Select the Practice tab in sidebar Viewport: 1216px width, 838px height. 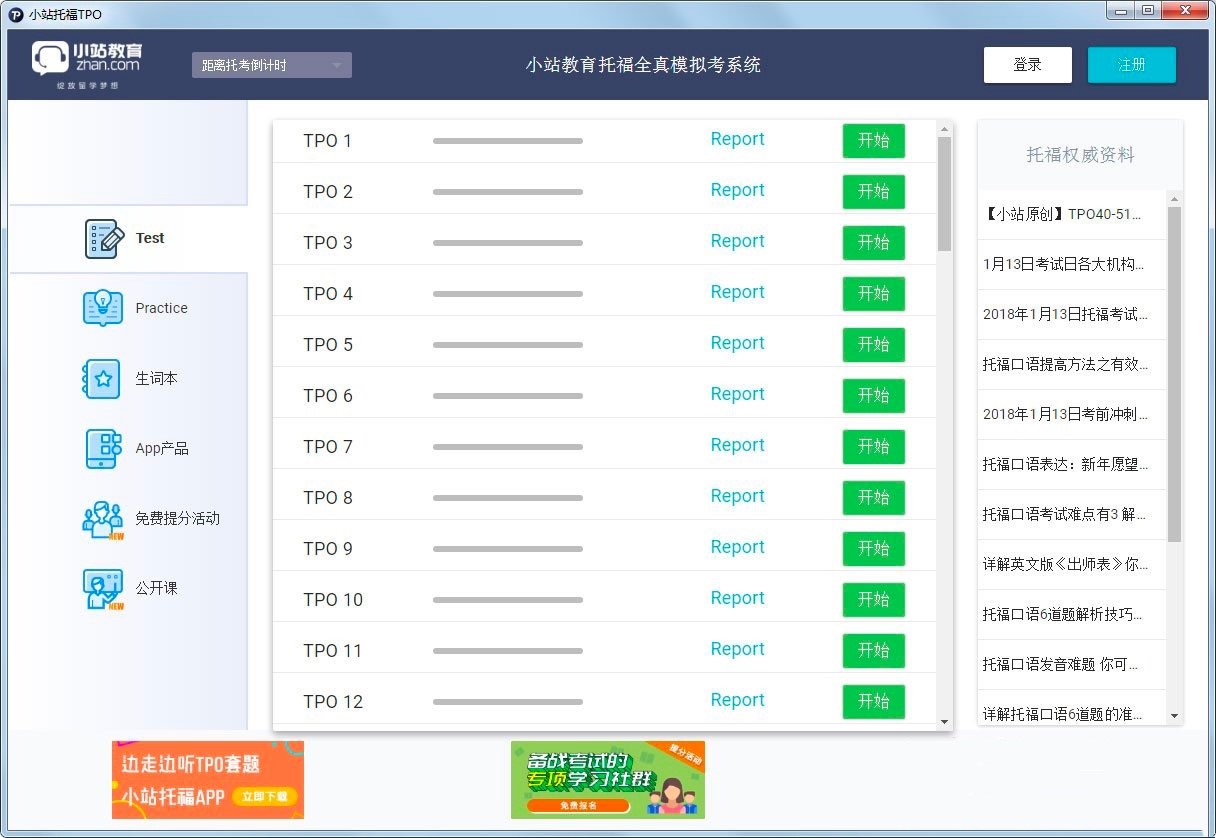coord(161,308)
